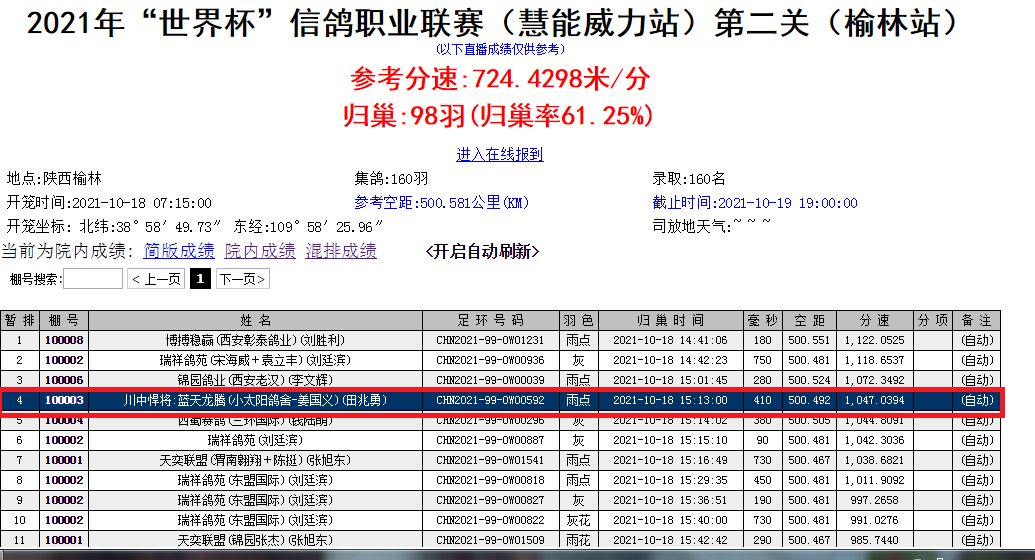Click ring number CHN2021-99-OW00827
The image size is (1035, 560).
[490, 500]
